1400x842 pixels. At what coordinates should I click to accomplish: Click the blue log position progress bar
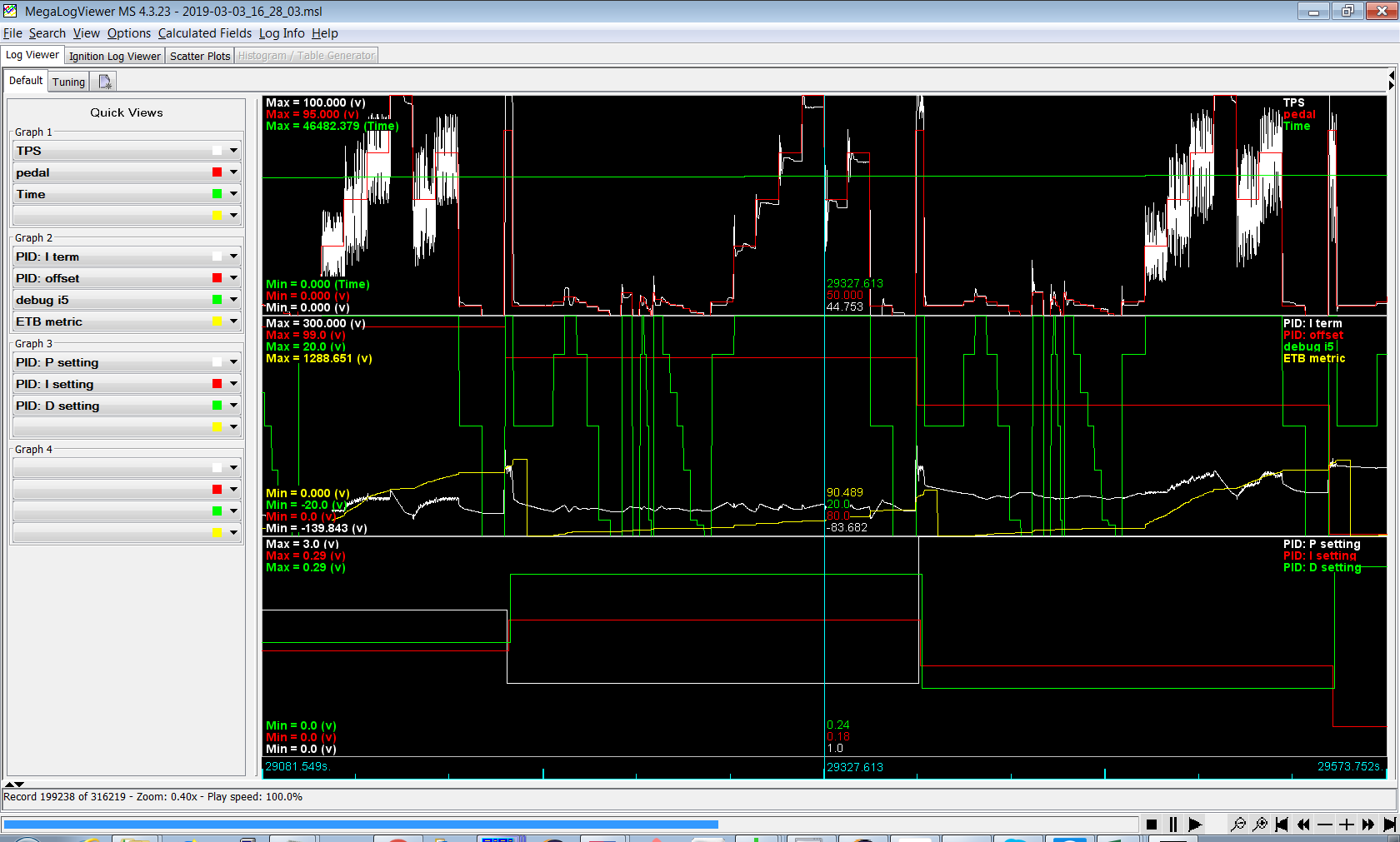360,825
